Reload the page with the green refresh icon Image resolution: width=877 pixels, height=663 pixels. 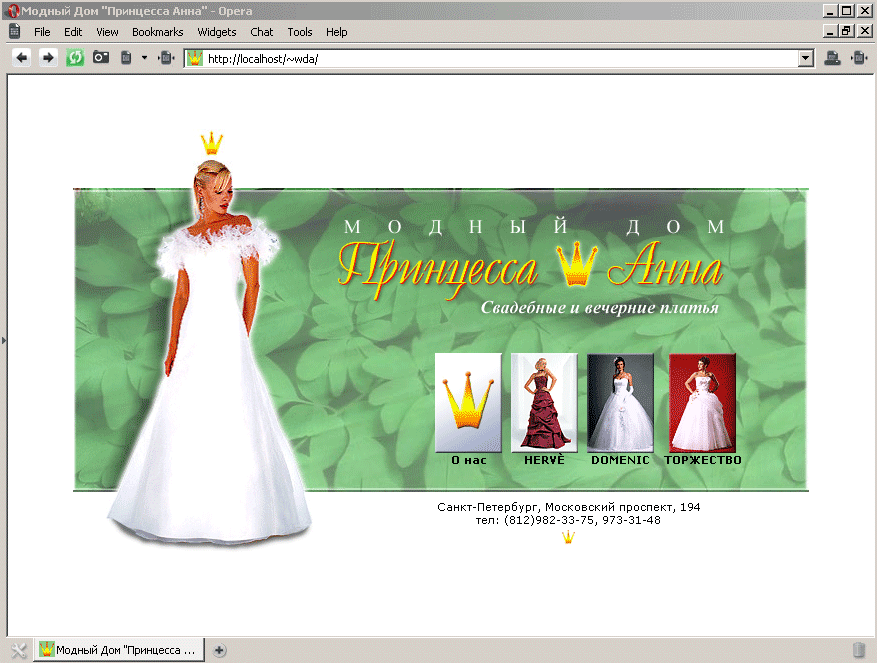pos(75,58)
